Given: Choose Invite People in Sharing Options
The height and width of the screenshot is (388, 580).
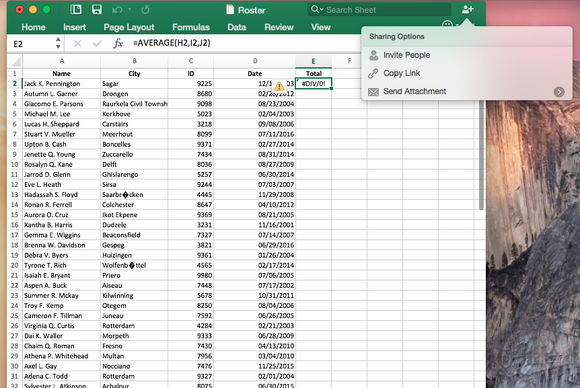Looking at the screenshot, I should pos(407,55).
